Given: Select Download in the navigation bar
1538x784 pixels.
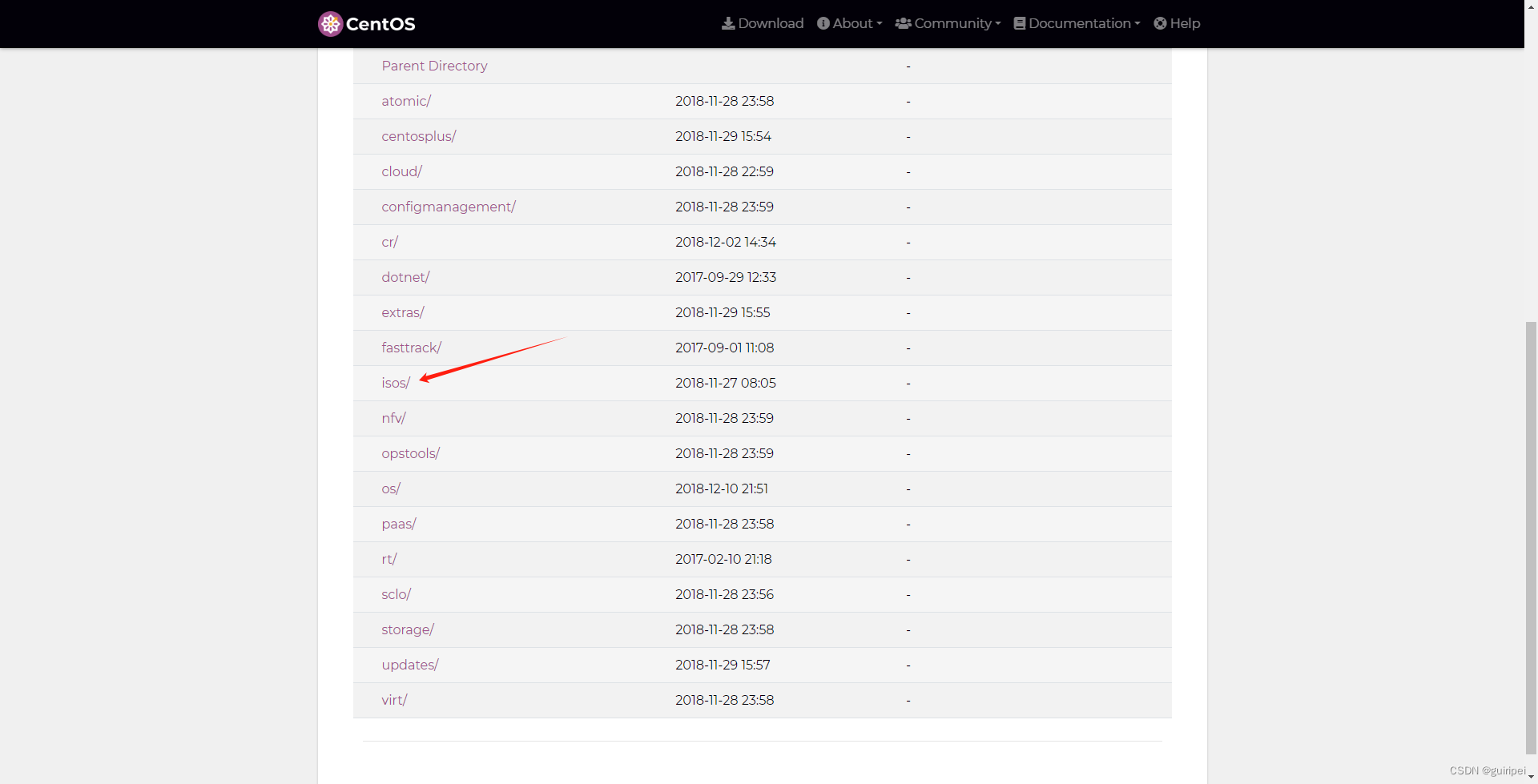Looking at the screenshot, I should [x=769, y=23].
